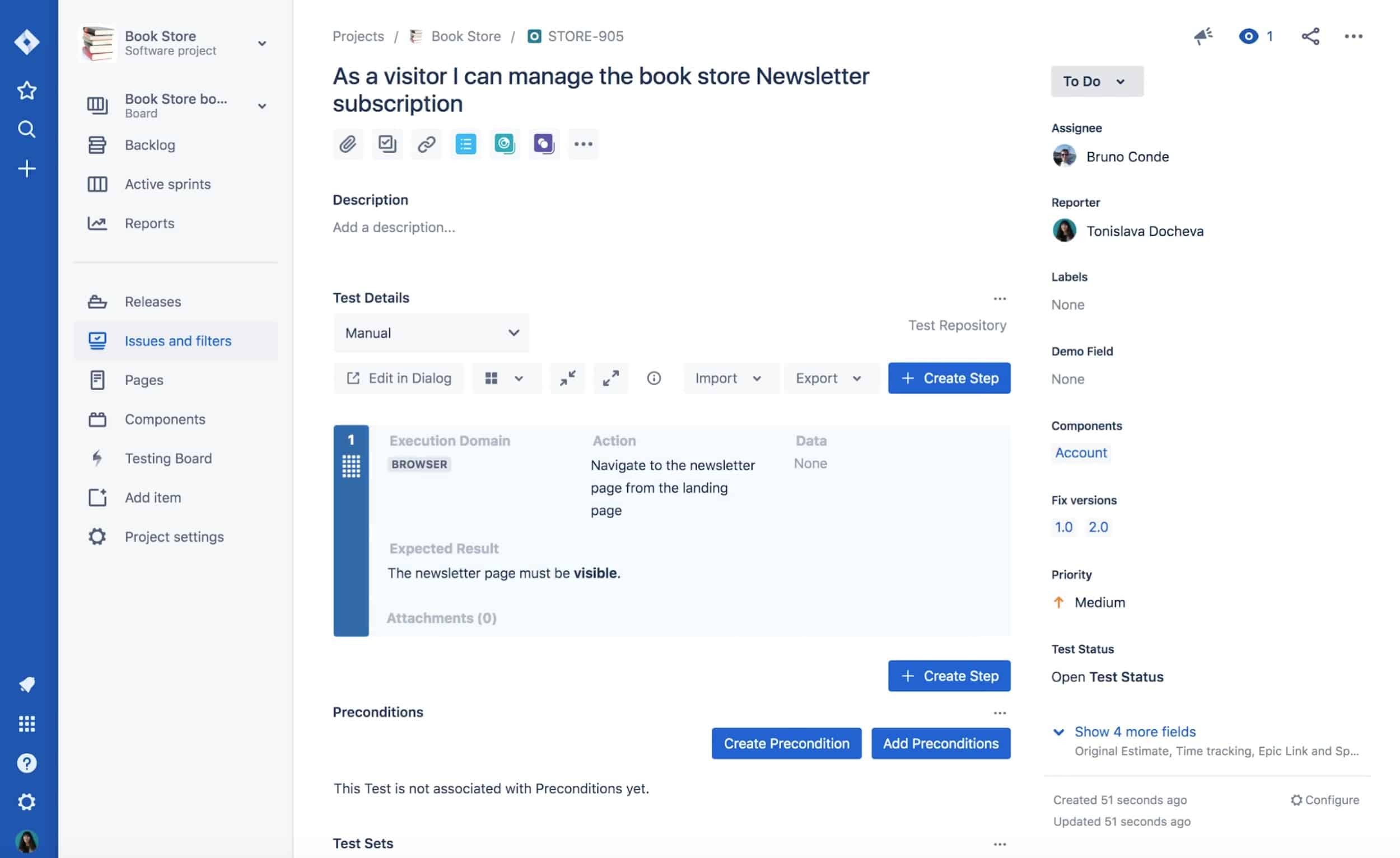Screen dimensions: 1400x858
Task: Attach a file using the paperclip icon
Action: (x=348, y=144)
